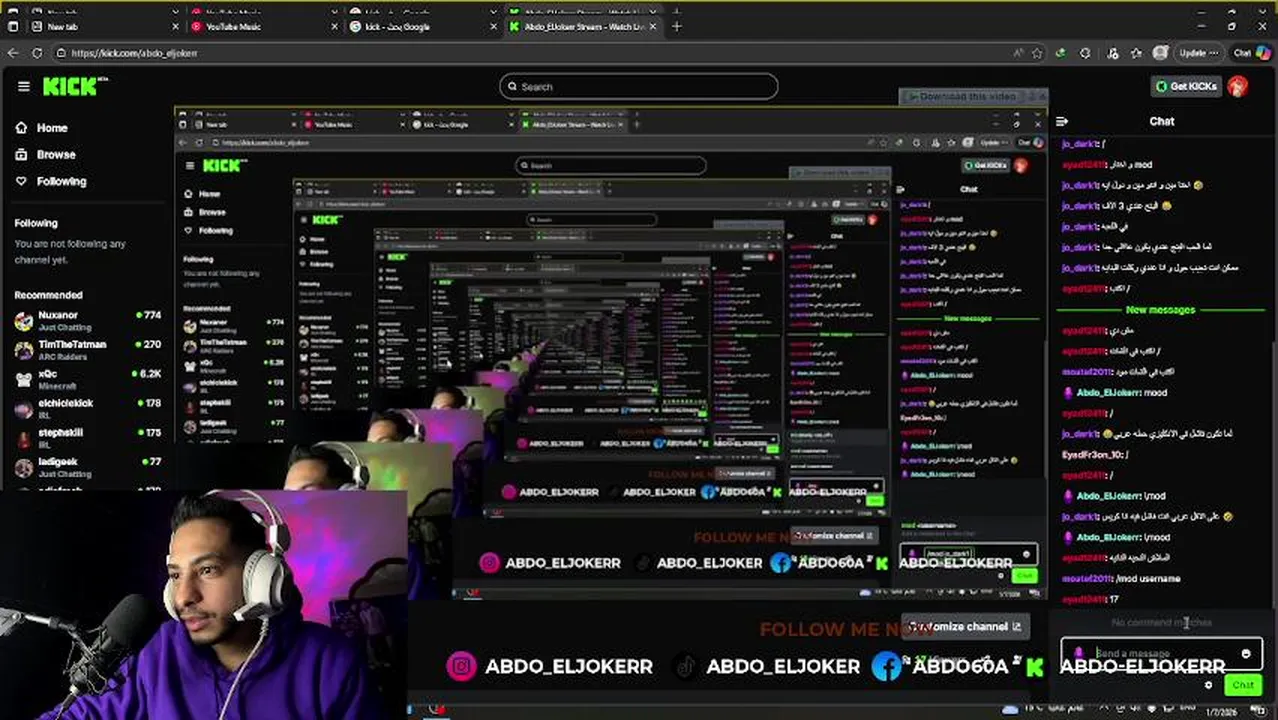Click the address bar URL

coord(134,53)
